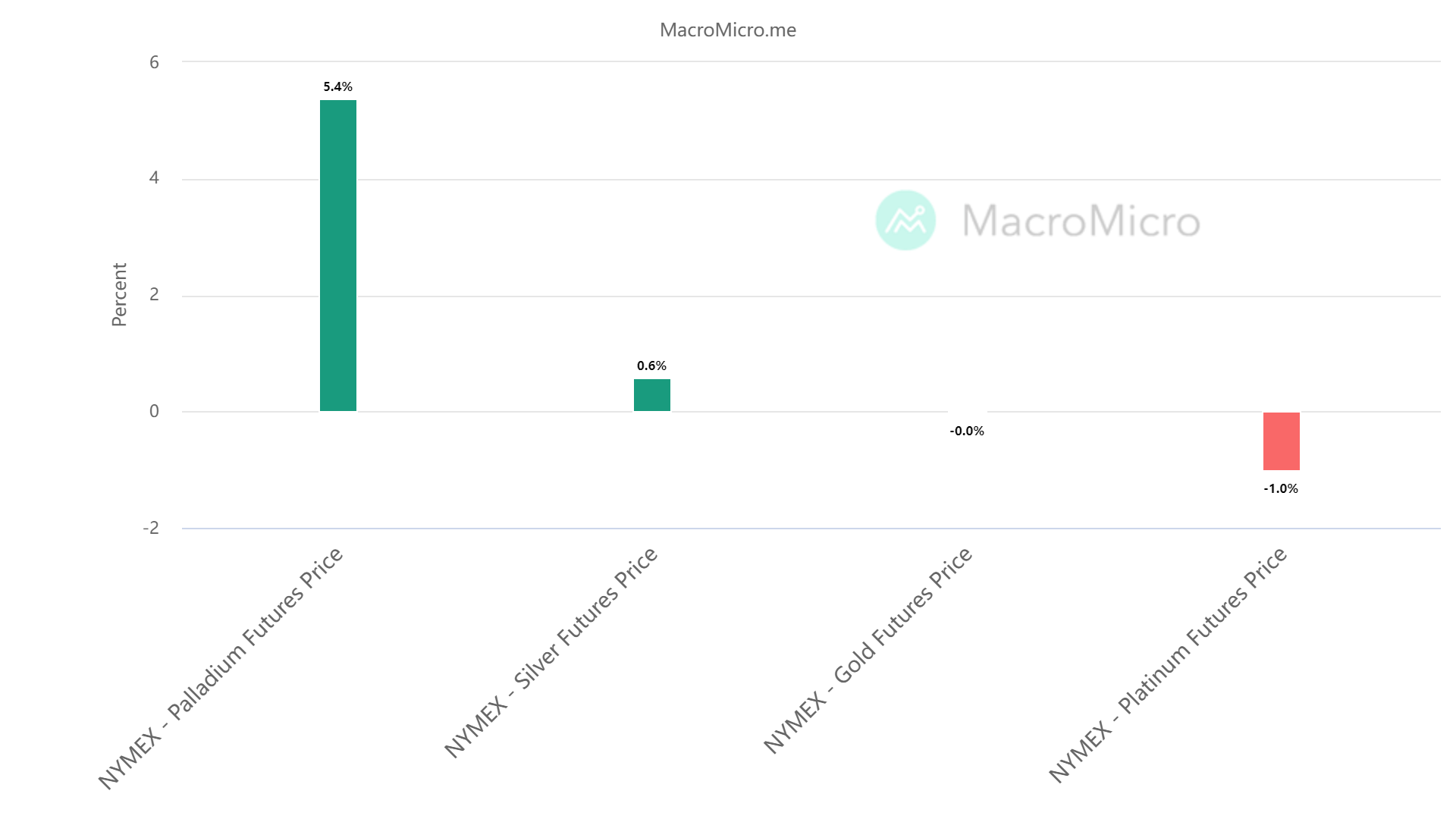Click the y-axis tick label 0
Viewport: 1456px width, 819px height.
click(x=155, y=411)
